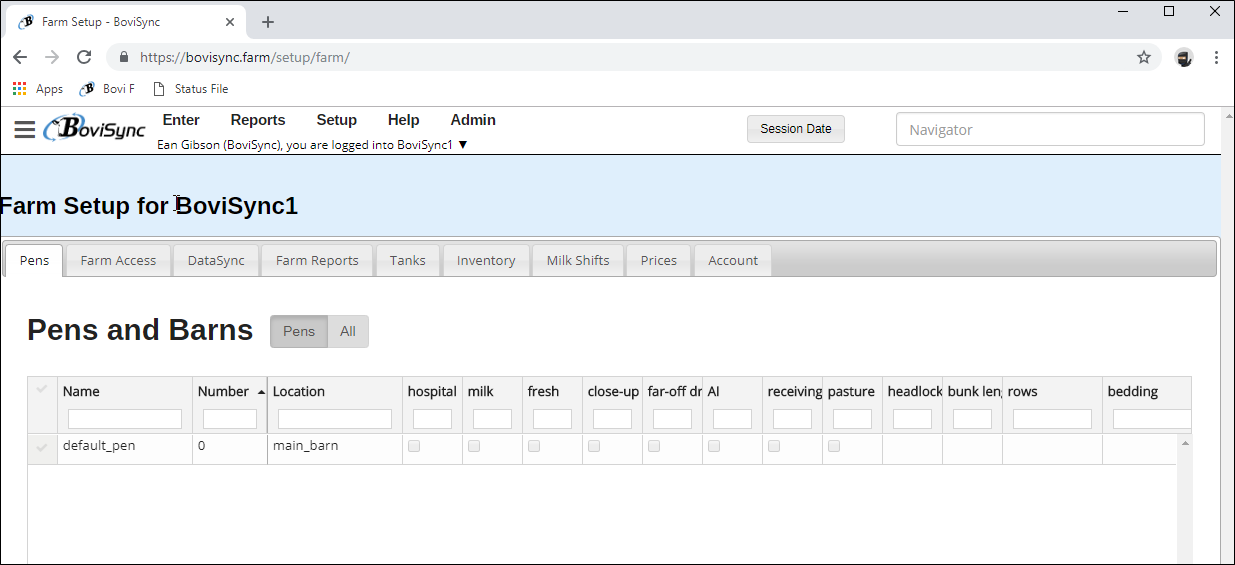Open Apps bookmarks shortcut
The width and height of the screenshot is (1235, 565).
point(38,89)
